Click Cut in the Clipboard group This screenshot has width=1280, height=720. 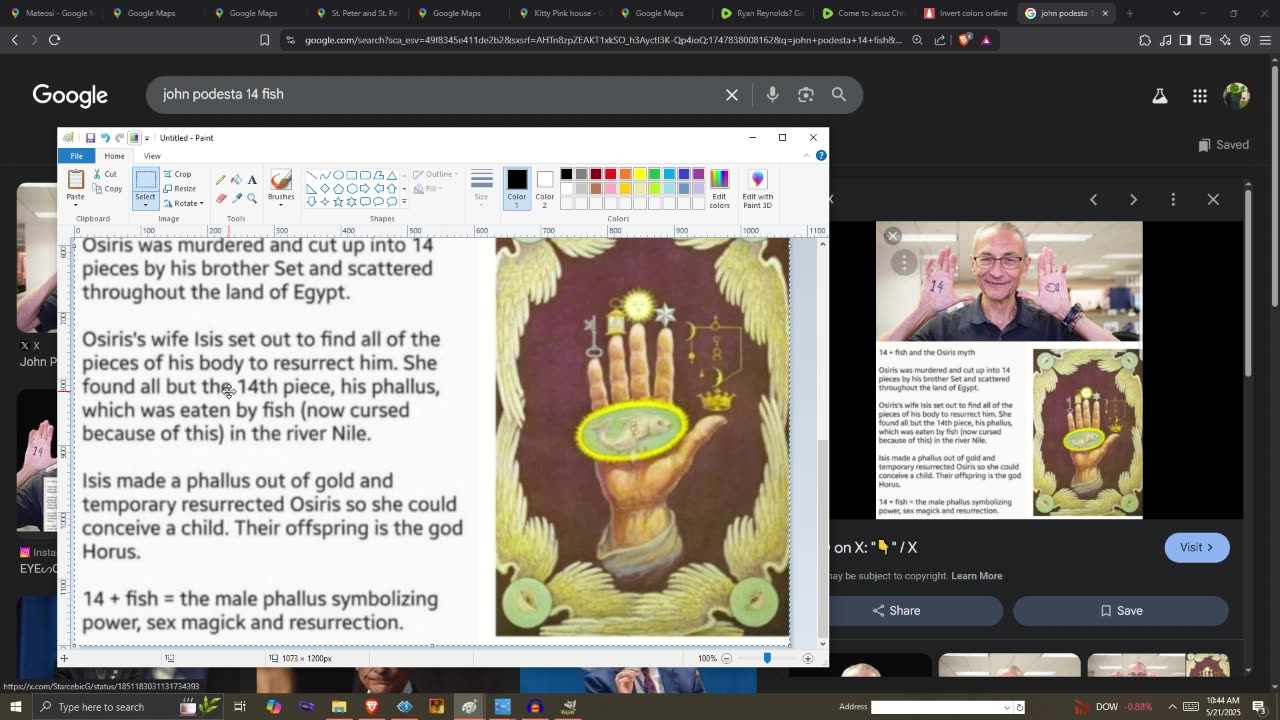coord(105,174)
